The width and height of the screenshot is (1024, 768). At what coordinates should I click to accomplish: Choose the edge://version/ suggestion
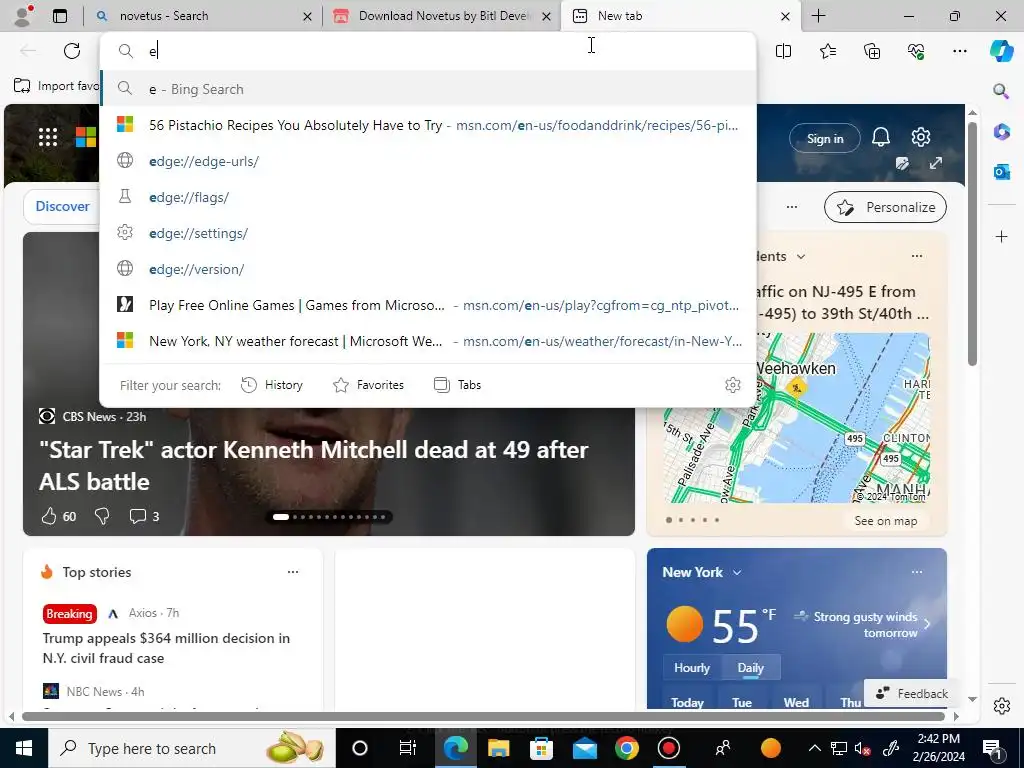428,268
